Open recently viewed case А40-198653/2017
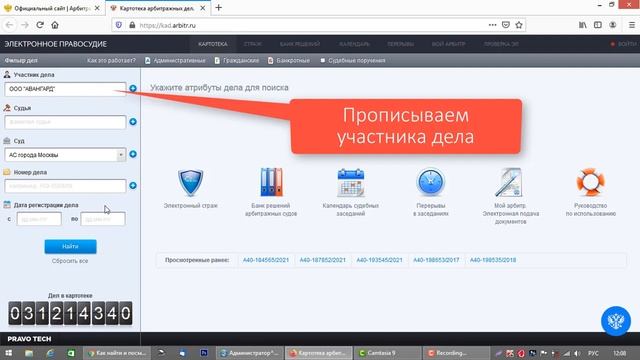 [x=436, y=260]
